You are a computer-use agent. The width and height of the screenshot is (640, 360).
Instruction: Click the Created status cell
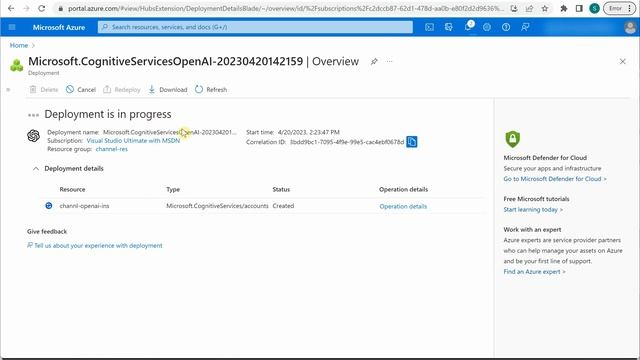tap(283, 206)
